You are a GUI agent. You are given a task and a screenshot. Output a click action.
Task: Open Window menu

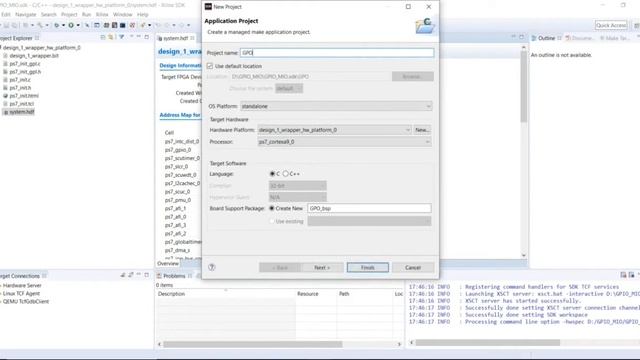122,14
